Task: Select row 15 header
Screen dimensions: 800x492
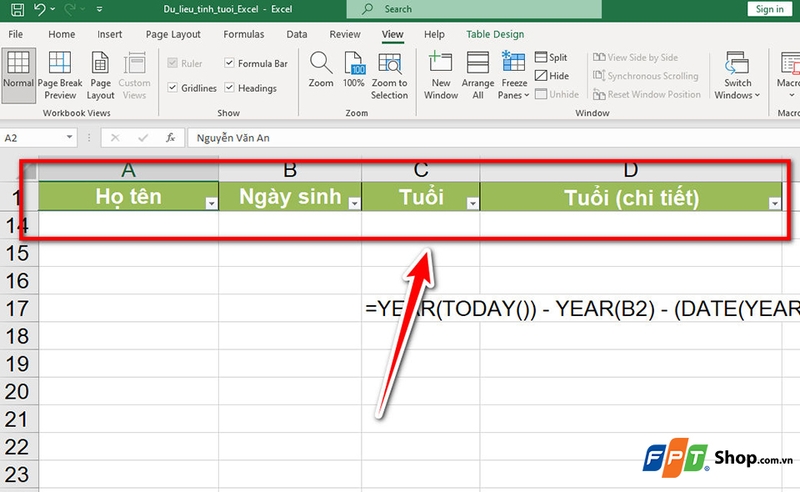Action: (19, 253)
